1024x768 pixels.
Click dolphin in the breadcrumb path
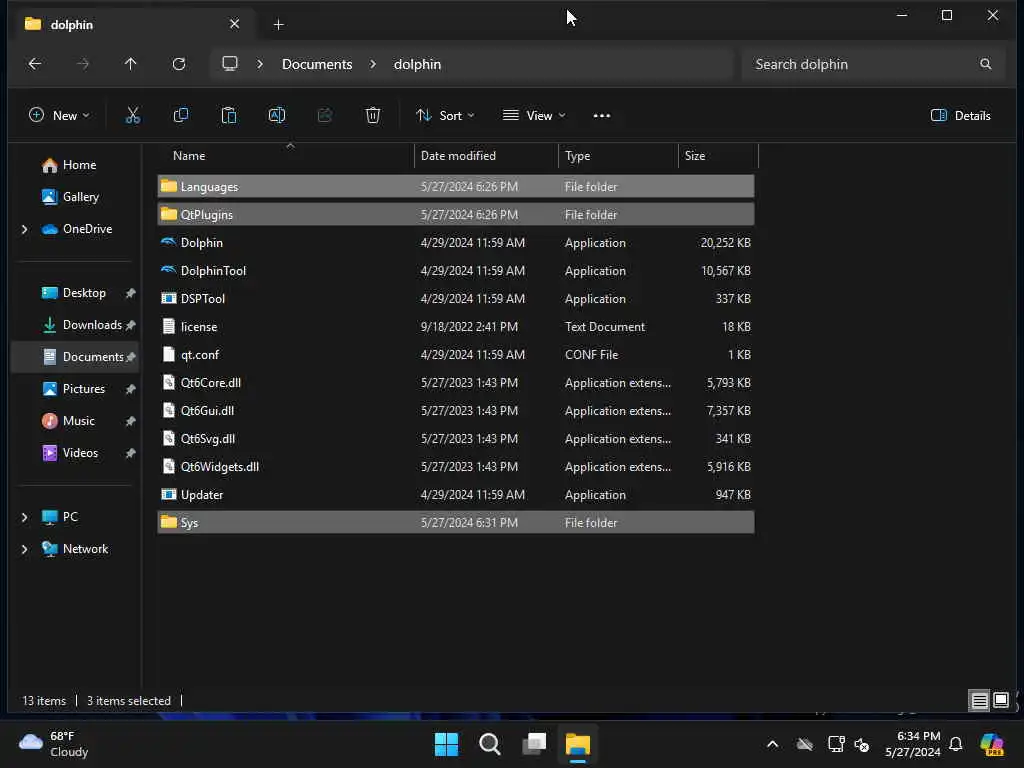click(417, 64)
